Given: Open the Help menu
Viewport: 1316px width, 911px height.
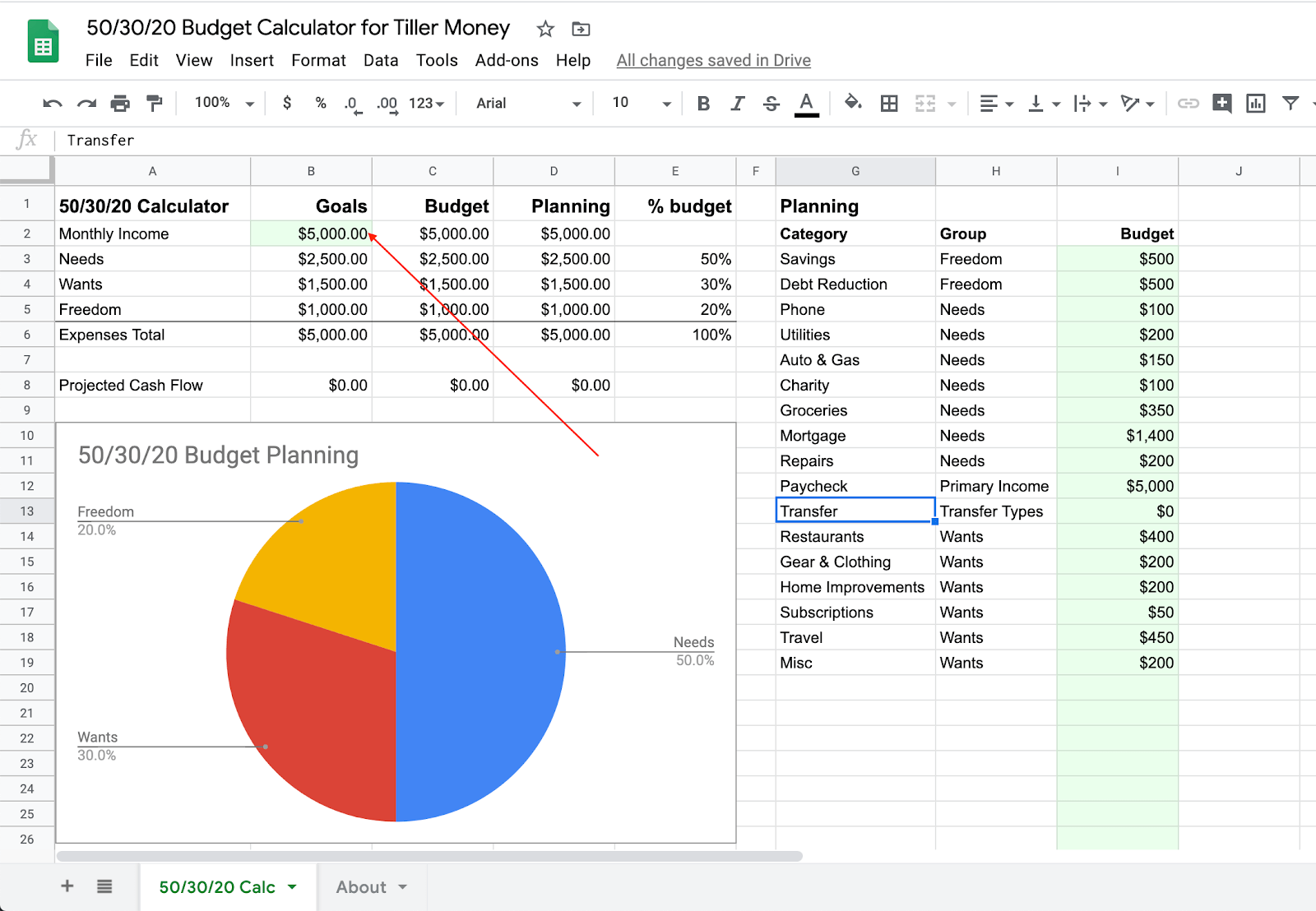Looking at the screenshot, I should coord(573,60).
